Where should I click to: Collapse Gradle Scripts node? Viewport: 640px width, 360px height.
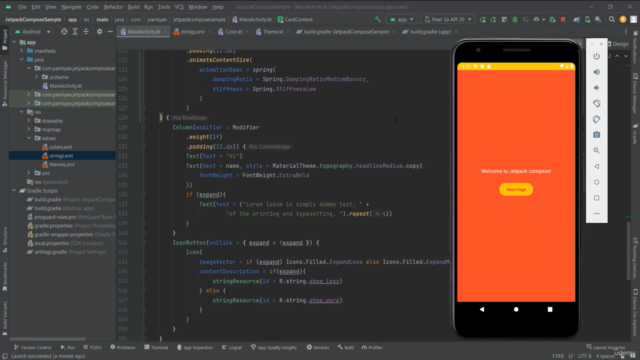pyautogui.click(x=14, y=191)
